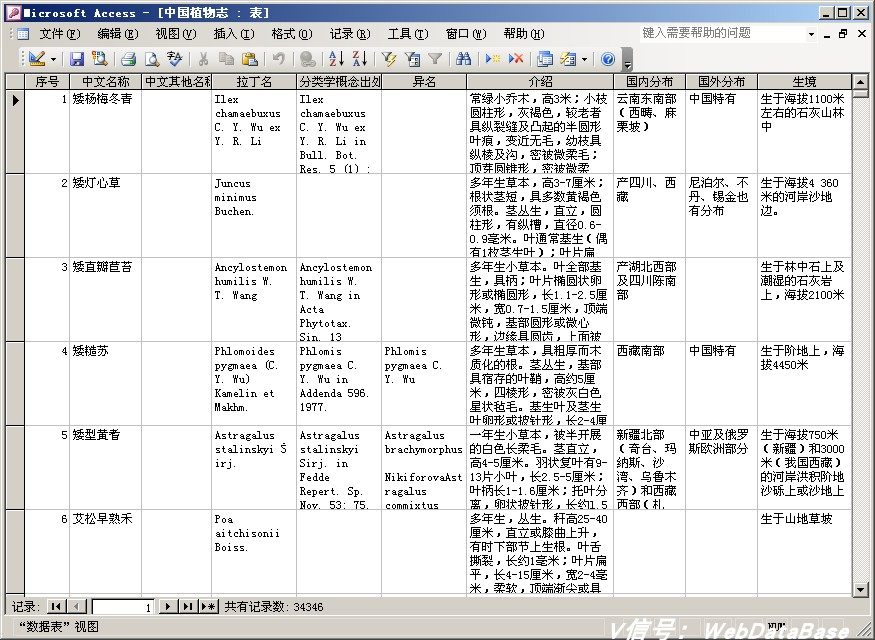This screenshot has width=875, height=640.
Task: Open the 插入(I) menu
Action: pyautogui.click(x=233, y=34)
